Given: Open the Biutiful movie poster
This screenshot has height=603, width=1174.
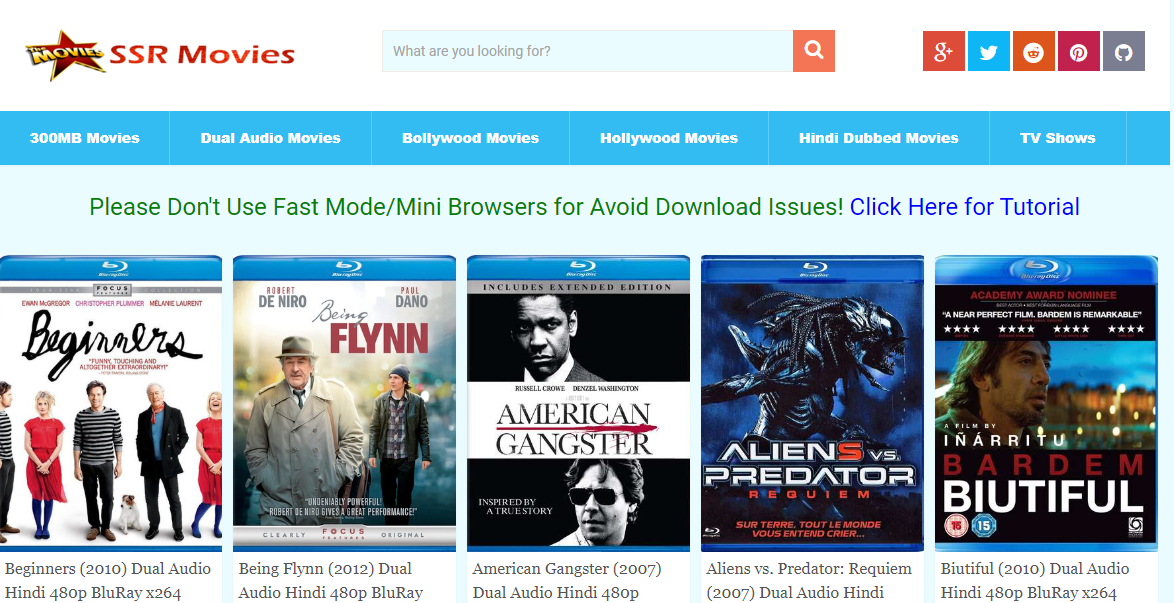Looking at the screenshot, I should click(1046, 403).
